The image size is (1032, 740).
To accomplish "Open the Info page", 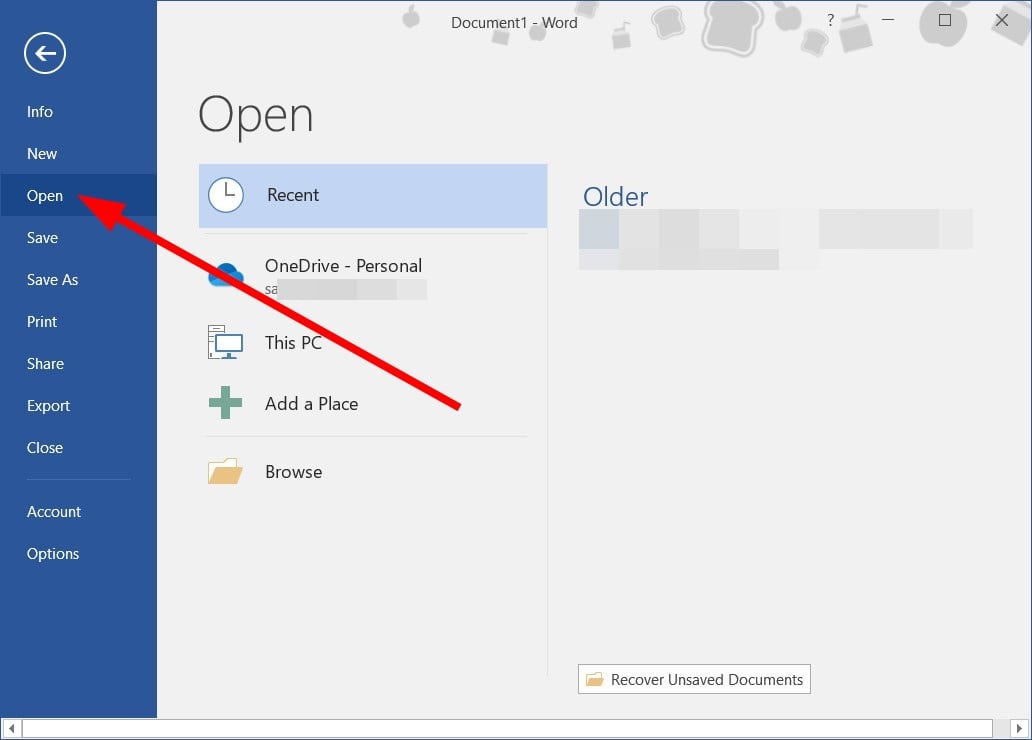I will pyautogui.click(x=78, y=112).
